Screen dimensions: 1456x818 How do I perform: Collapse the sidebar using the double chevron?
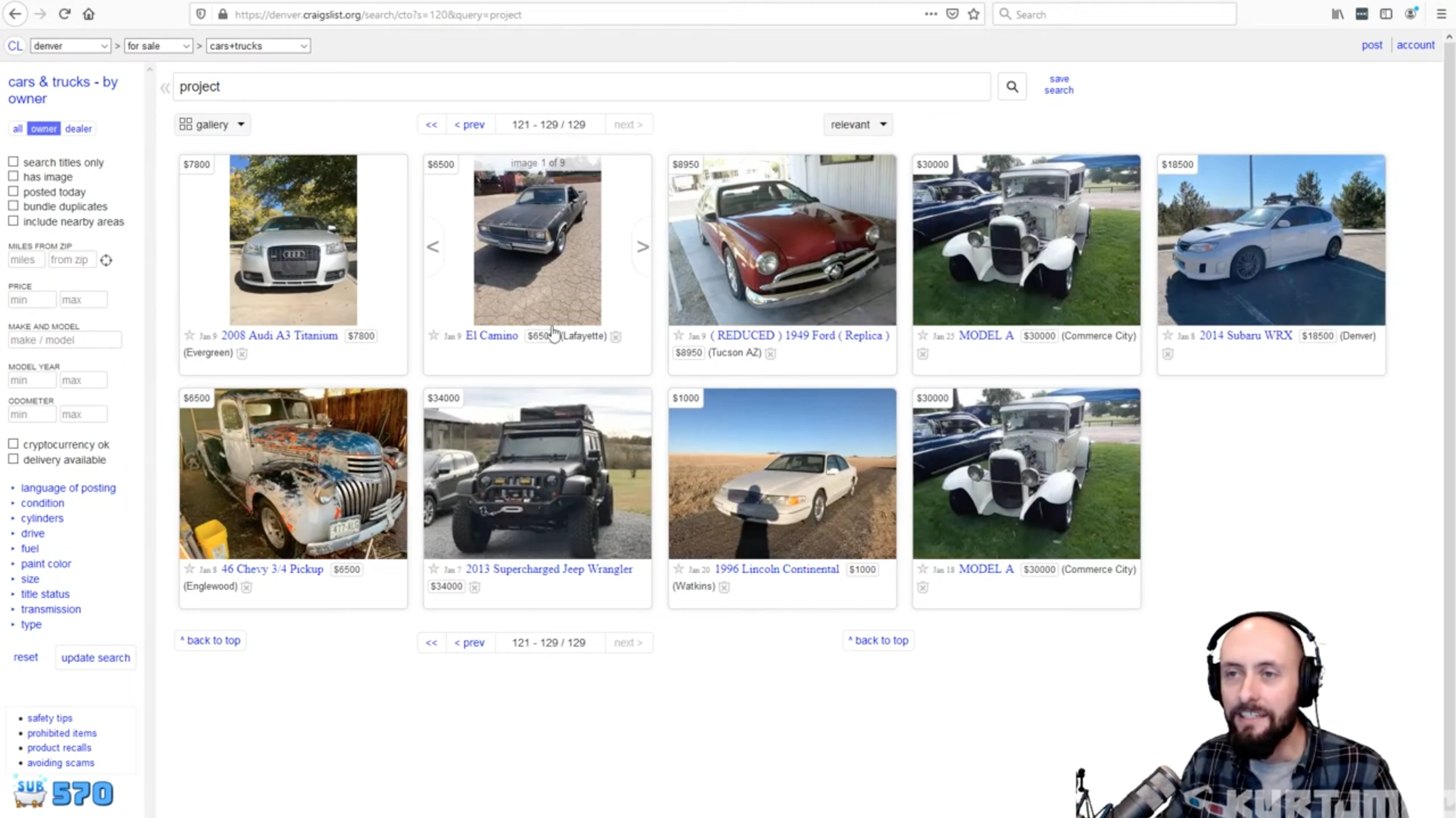[x=165, y=88]
